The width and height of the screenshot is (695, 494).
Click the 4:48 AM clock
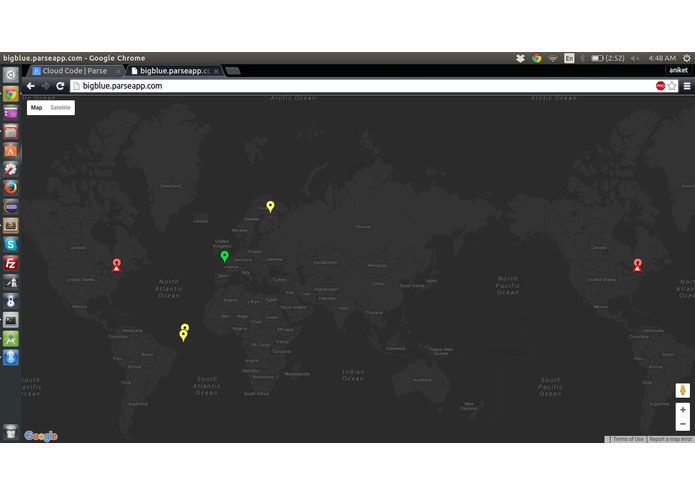(x=662, y=58)
